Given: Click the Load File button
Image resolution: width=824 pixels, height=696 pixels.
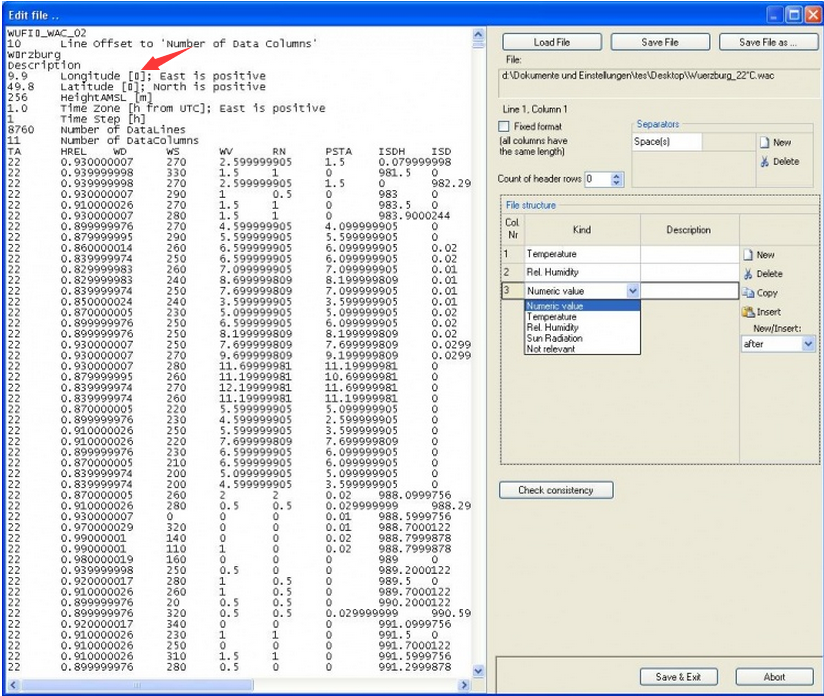Looking at the screenshot, I should 551,43.
